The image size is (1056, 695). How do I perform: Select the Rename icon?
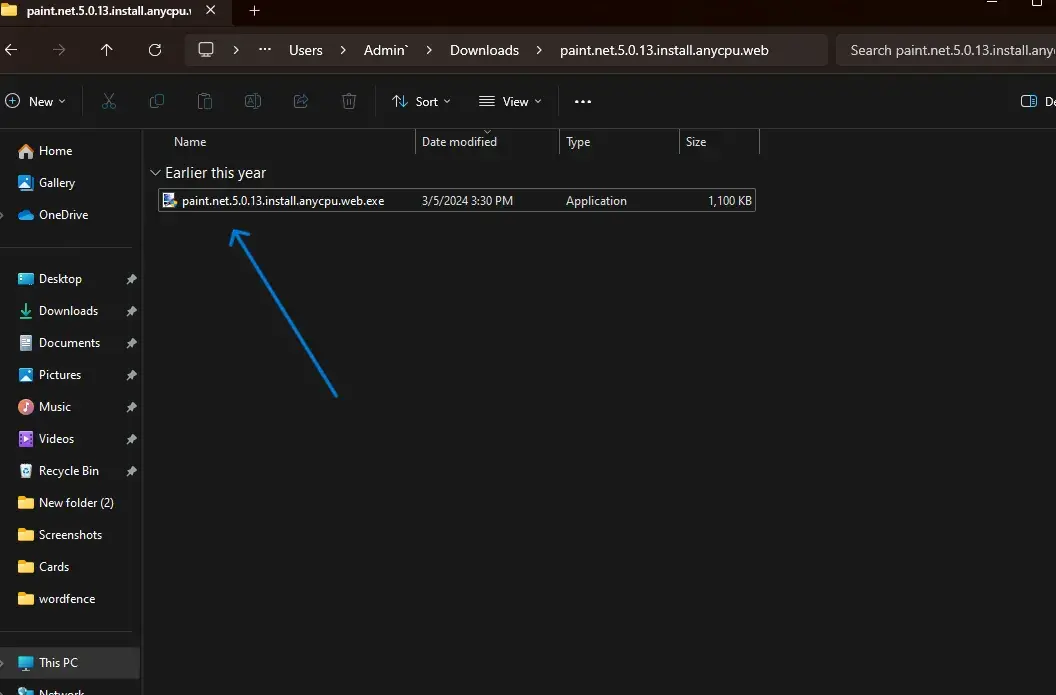[252, 101]
